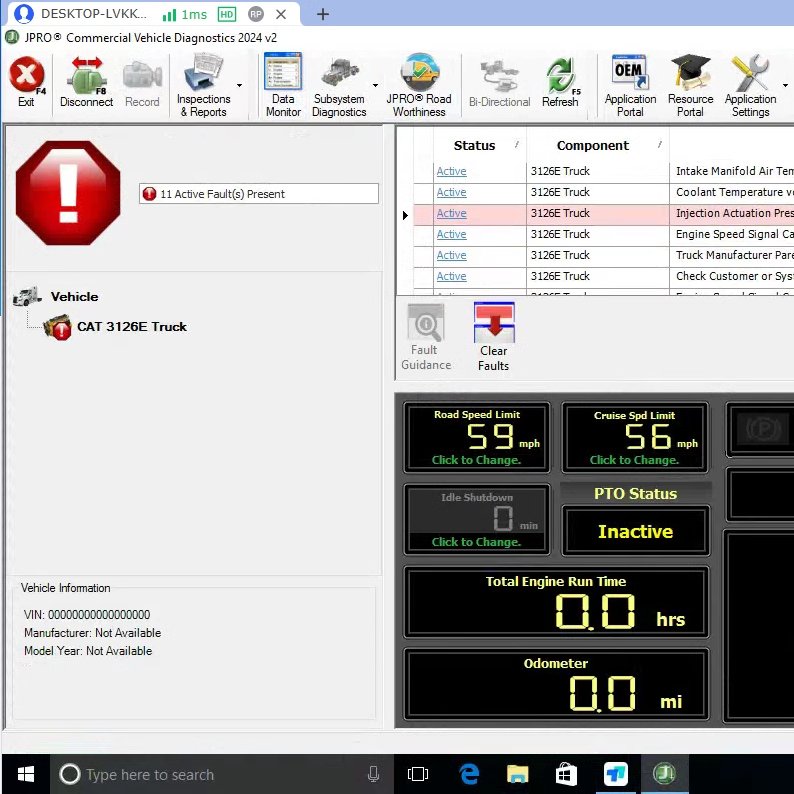Close the DESKTOP-LVKK session tab
794x794 pixels.
pyautogui.click(x=281, y=14)
